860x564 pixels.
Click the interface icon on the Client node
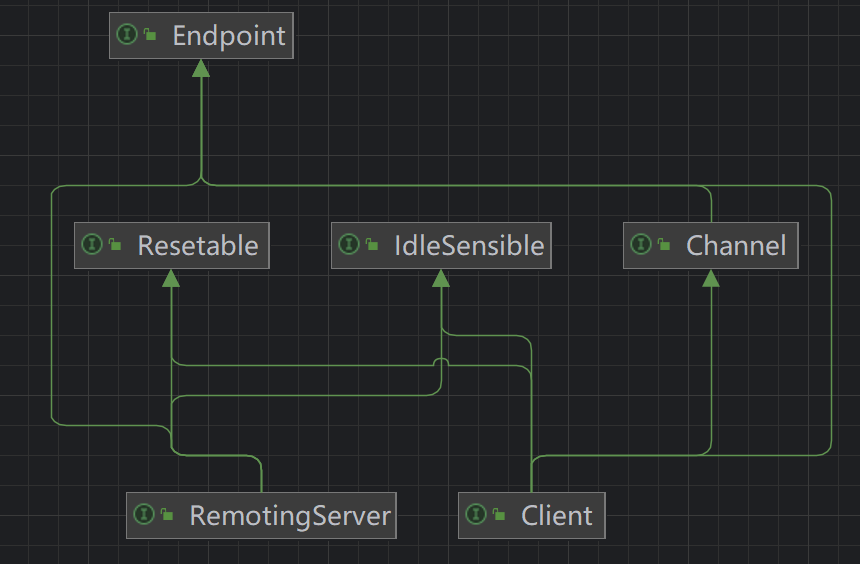(x=476, y=515)
